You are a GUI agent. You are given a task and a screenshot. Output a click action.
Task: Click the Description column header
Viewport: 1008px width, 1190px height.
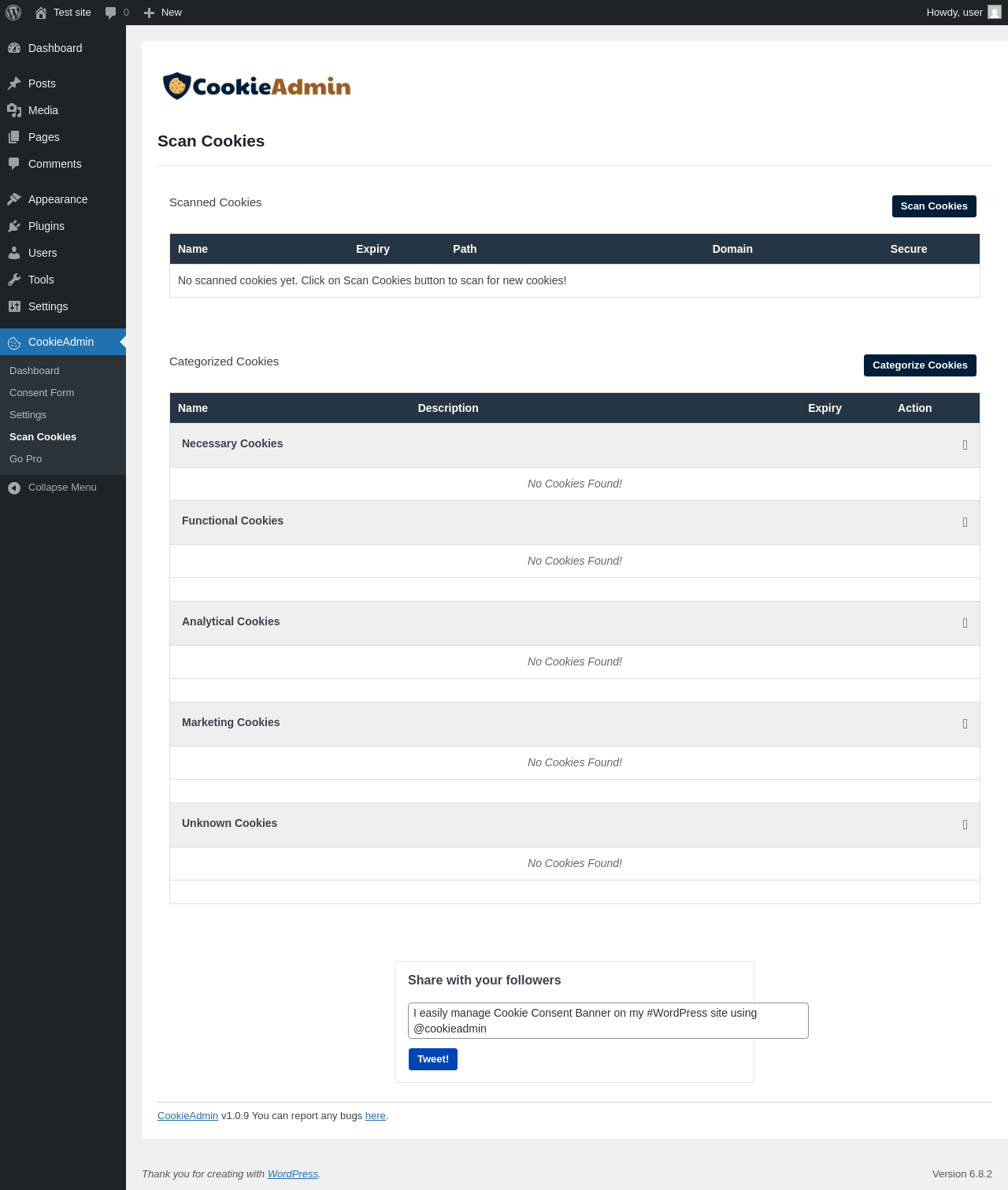coord(448,408)
